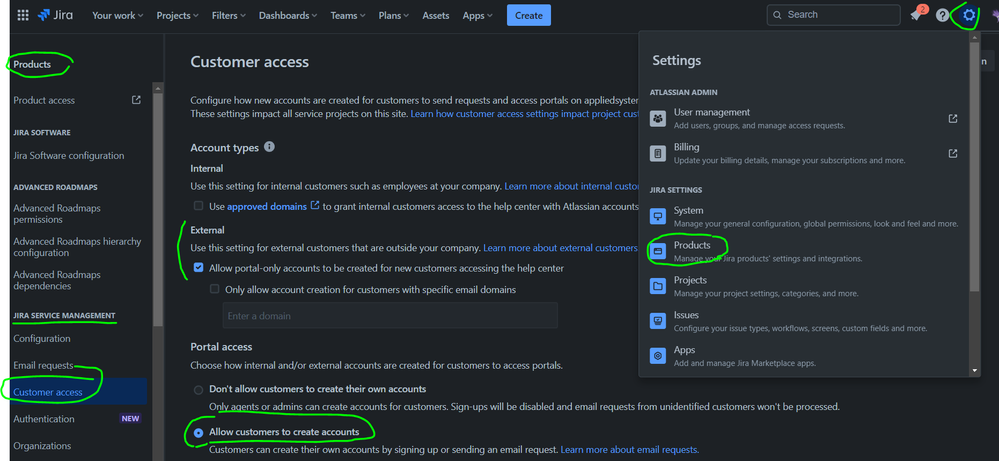
Task: Expand the Apps dropdown in top navigation
Action: point(478,15)
